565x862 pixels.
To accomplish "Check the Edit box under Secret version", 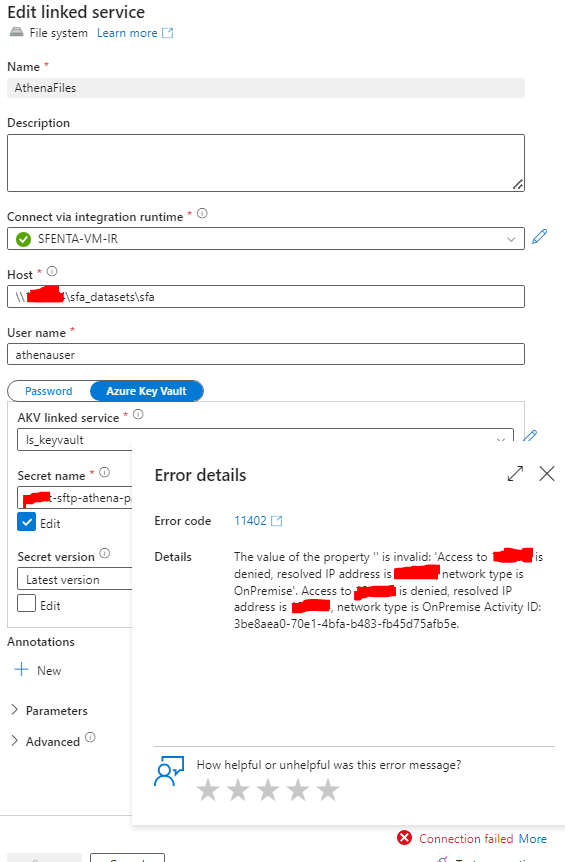I will [x=26, y=603].
